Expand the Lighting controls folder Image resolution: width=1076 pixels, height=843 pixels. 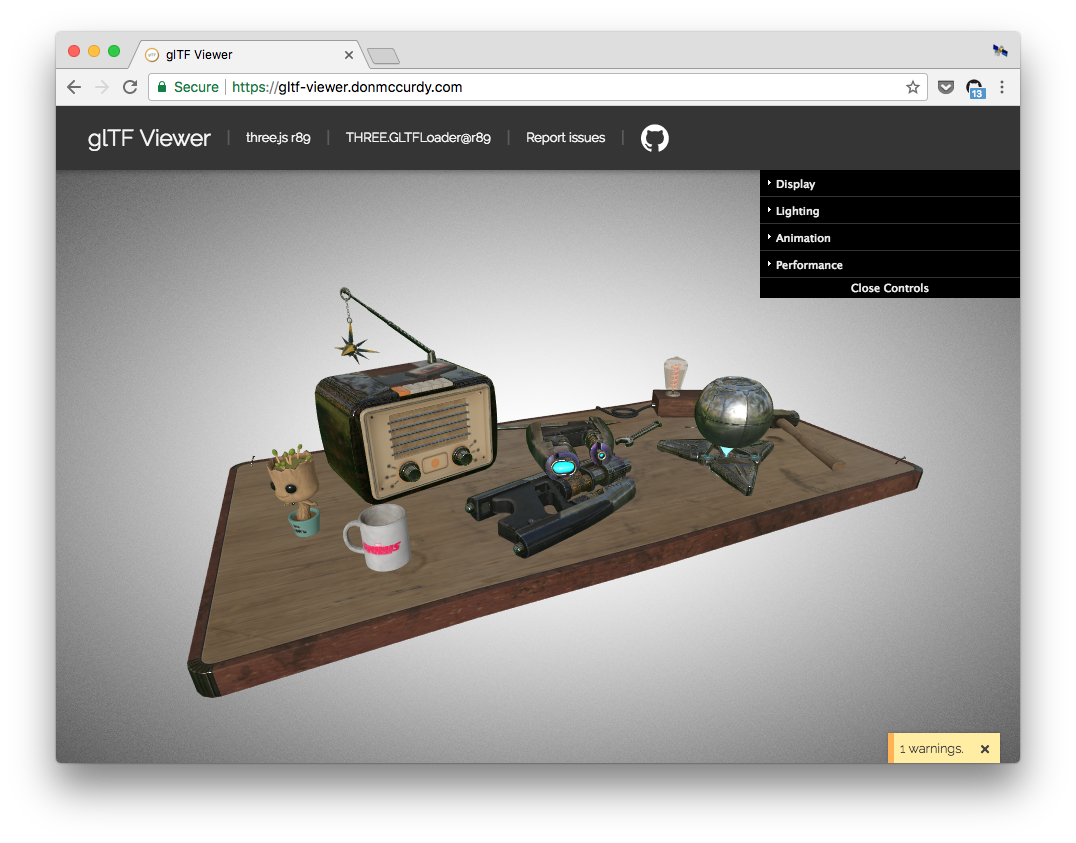(889, 211)
